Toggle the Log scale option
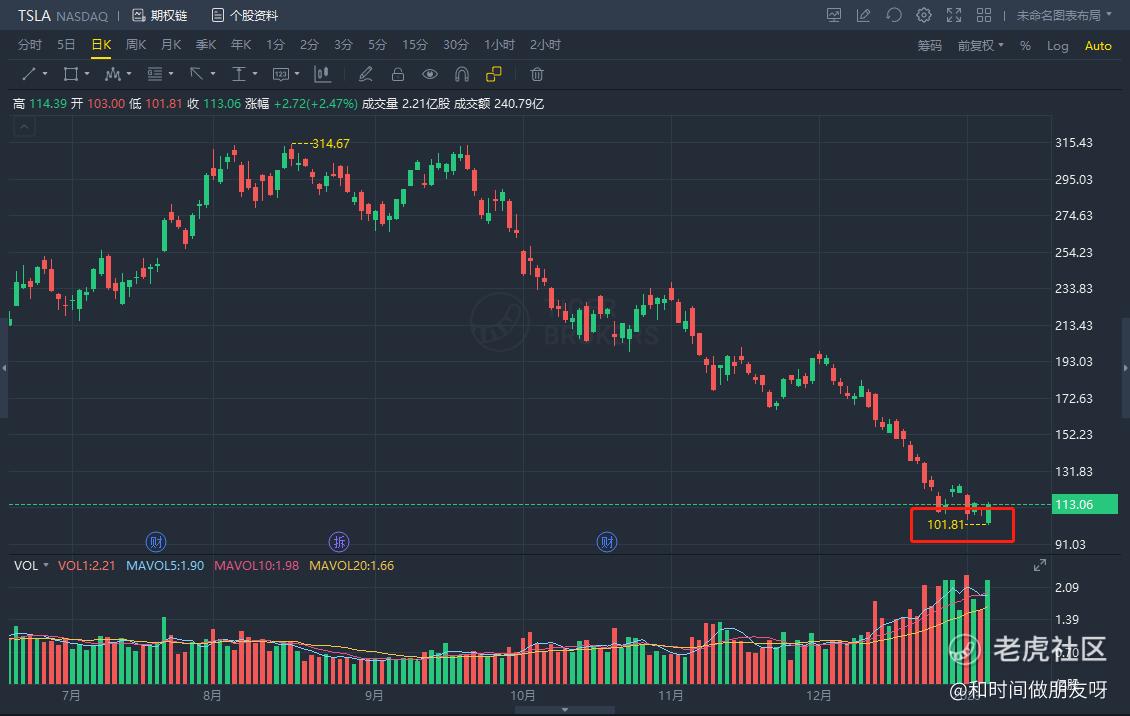The image size is (1130, 716). 1057,45
